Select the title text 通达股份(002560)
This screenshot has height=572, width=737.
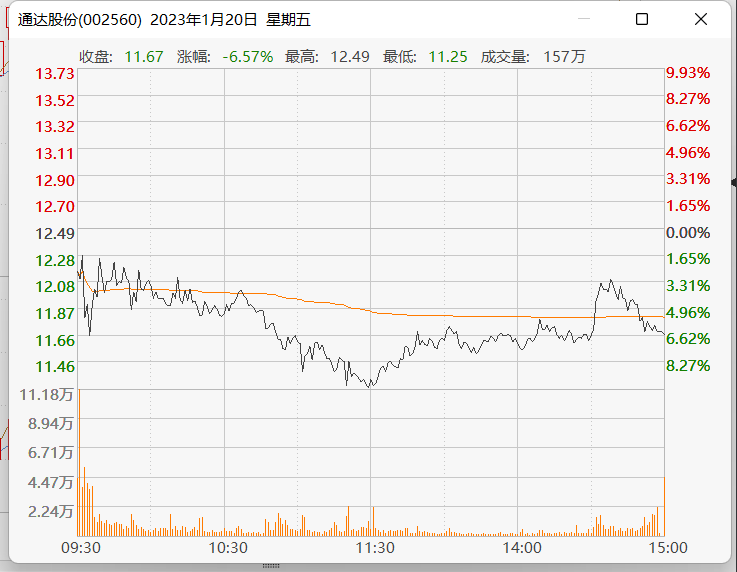coord(79,20)
